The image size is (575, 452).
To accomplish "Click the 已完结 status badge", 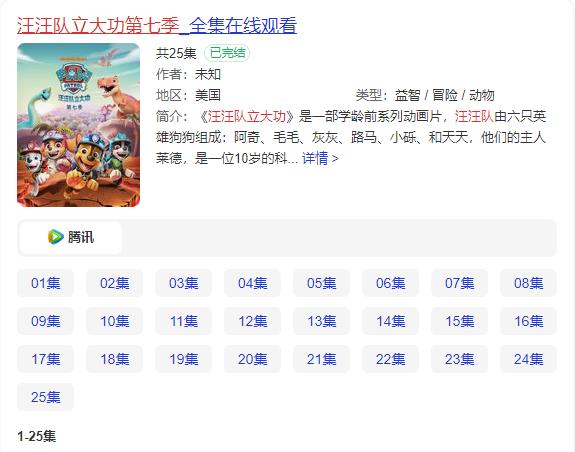I will (x=227, y=53).
